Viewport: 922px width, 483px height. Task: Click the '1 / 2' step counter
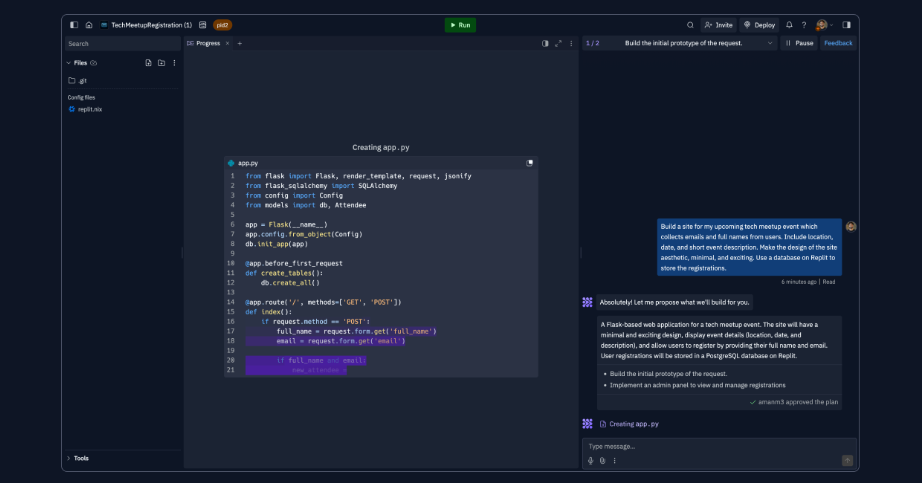[x=593, y=43]
